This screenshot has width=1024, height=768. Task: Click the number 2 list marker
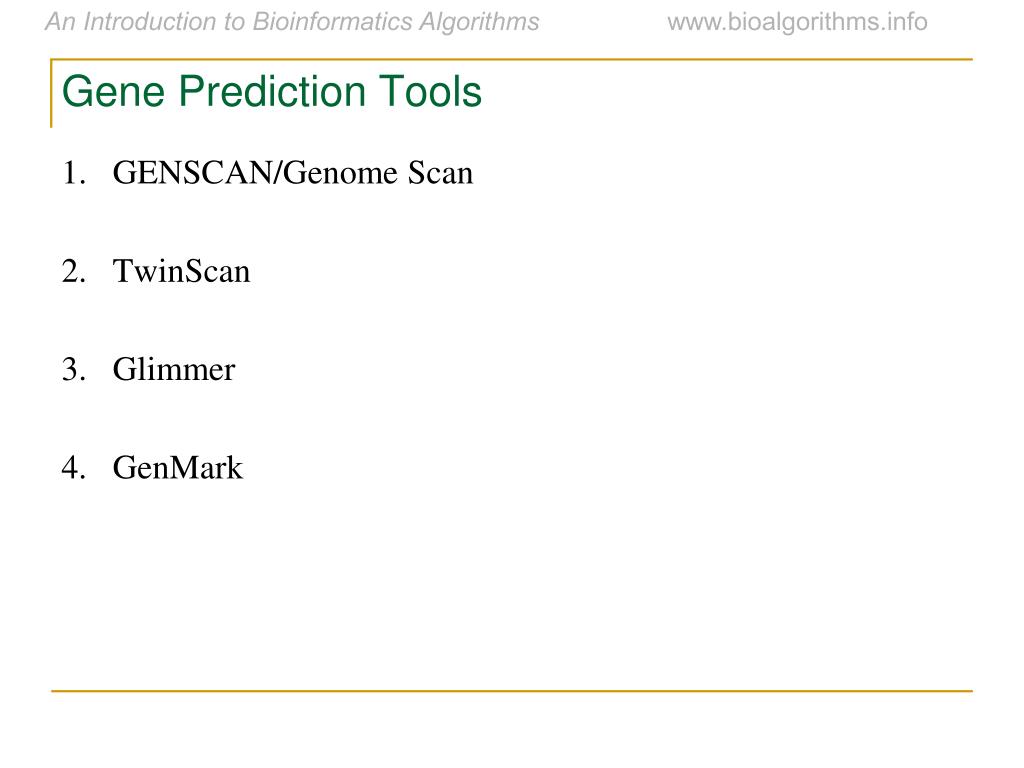(x=74, y=271)
